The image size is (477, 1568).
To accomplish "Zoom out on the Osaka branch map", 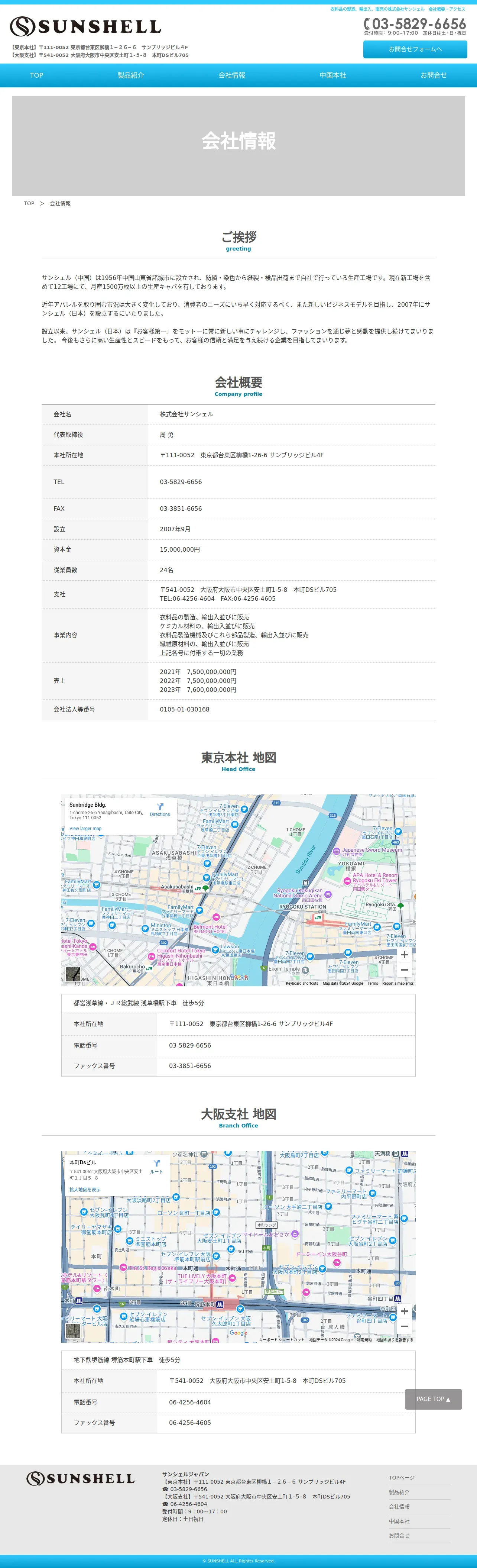I will (x=405, y=1326).
